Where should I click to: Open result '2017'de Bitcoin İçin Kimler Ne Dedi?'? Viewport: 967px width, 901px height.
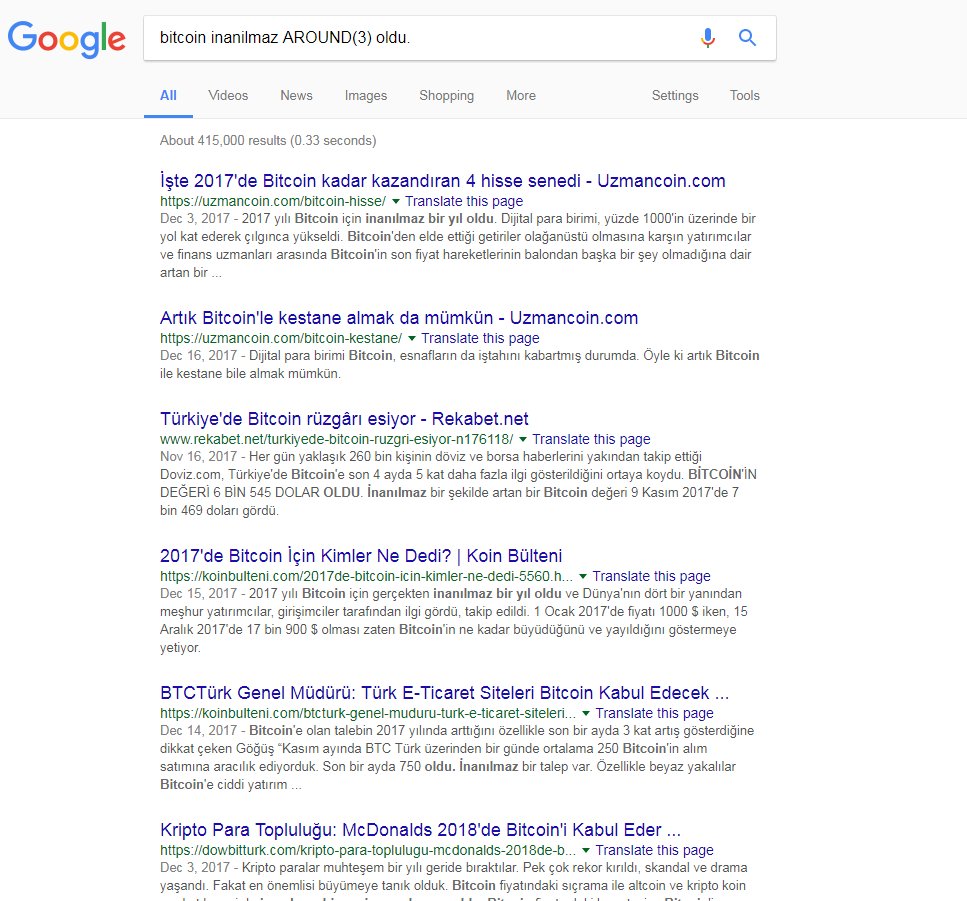[361, 556]
